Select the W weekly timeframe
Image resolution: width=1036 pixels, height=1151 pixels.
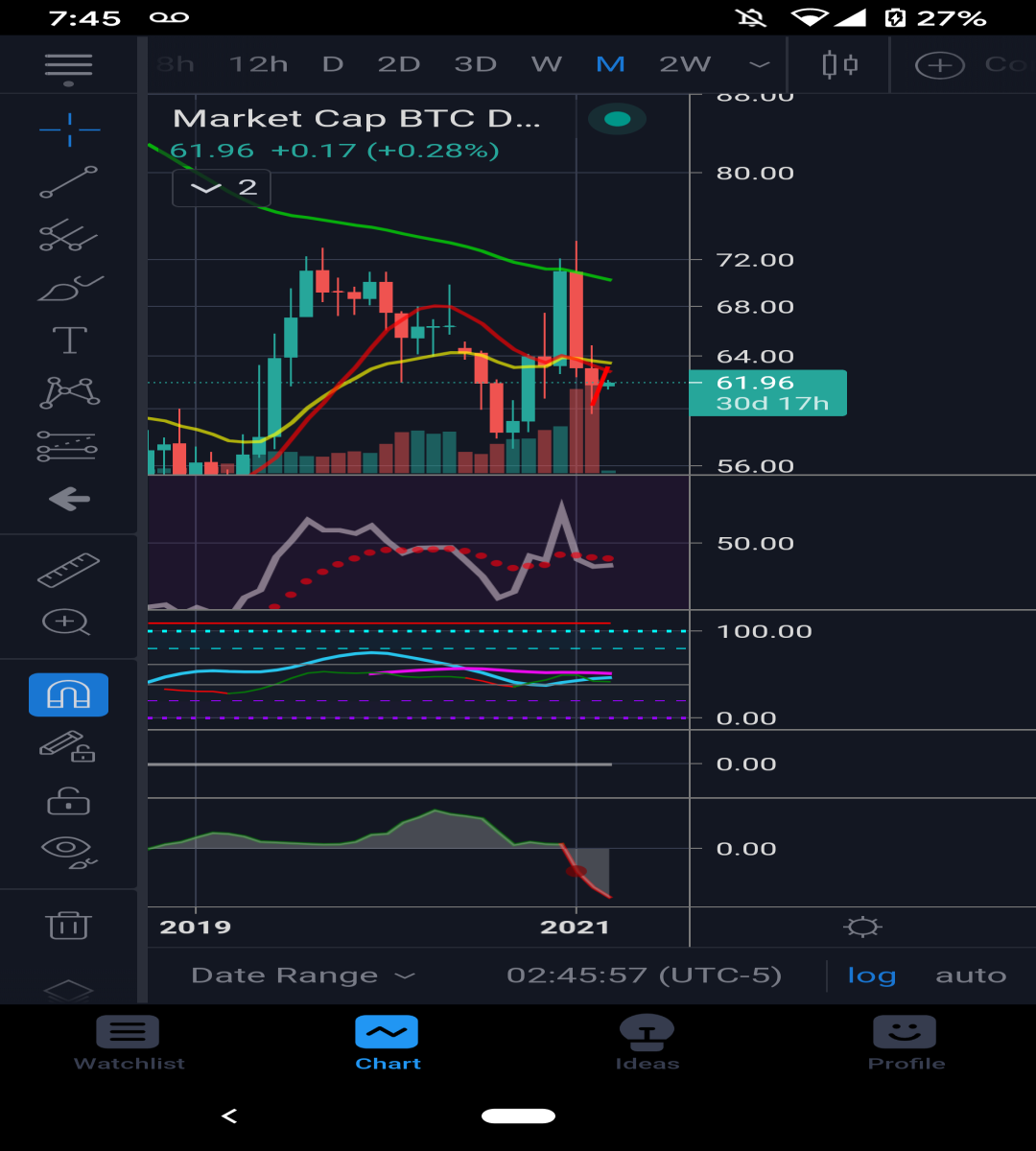[x=546, y=65]
